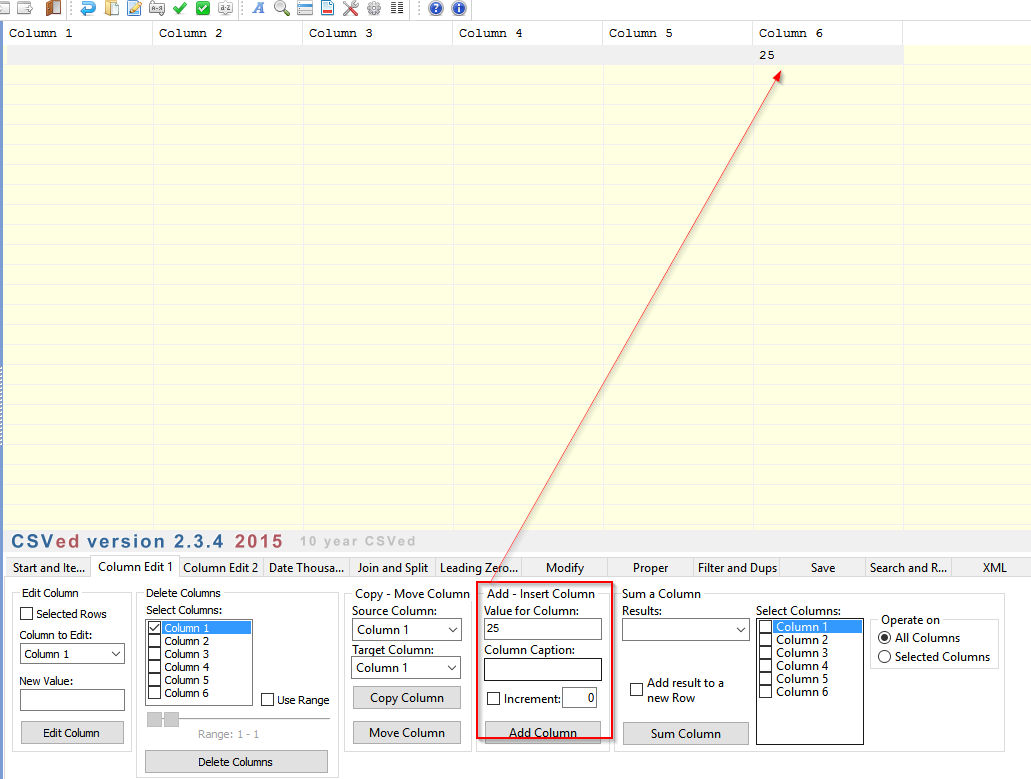Select the cell containing 25

[827, 55]
